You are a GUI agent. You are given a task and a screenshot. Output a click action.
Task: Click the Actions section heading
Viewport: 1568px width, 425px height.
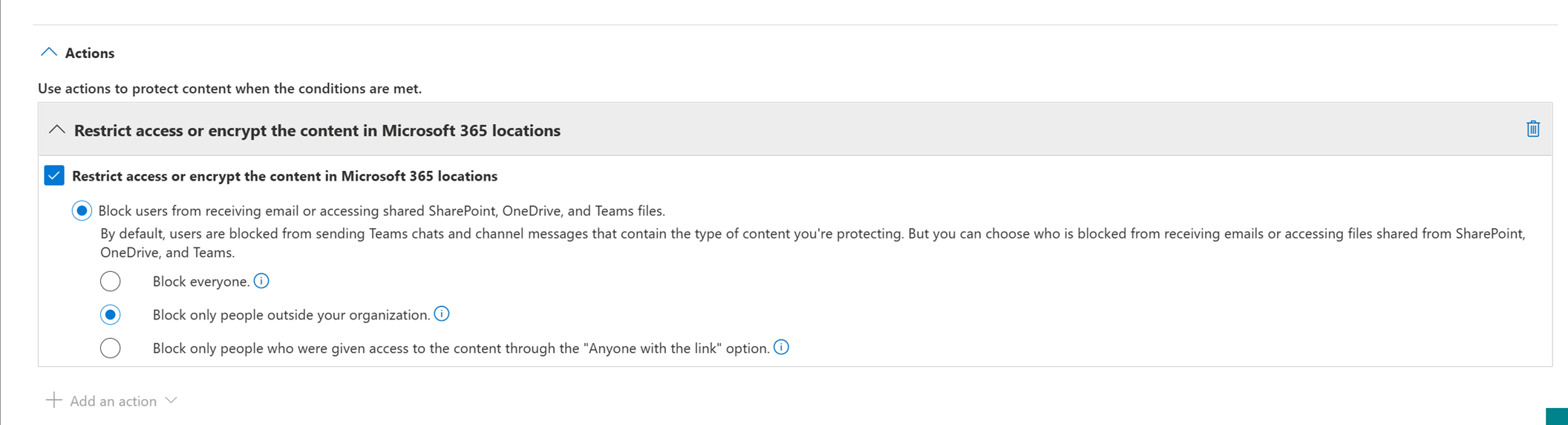tap(90, 53)
